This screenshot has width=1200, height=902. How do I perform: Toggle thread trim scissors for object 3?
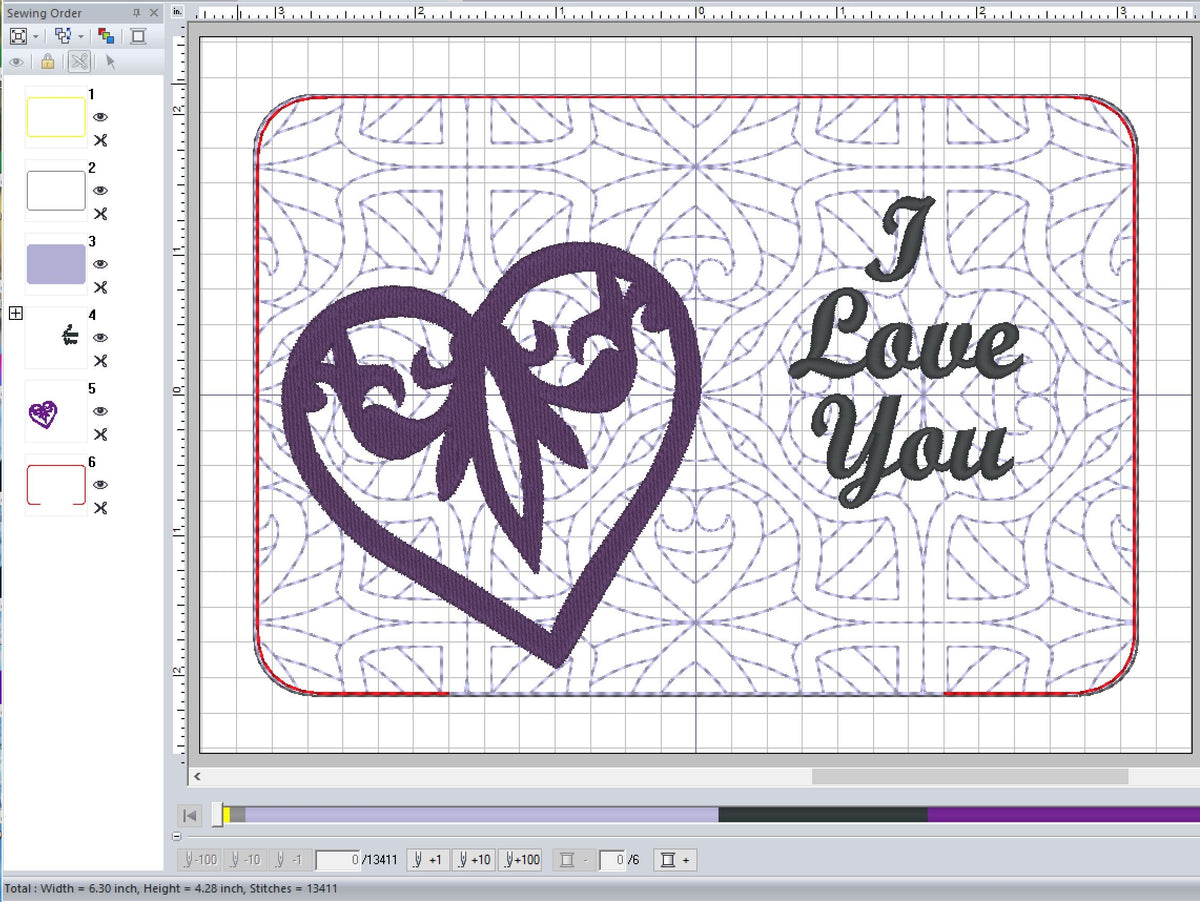coord(100,288)
